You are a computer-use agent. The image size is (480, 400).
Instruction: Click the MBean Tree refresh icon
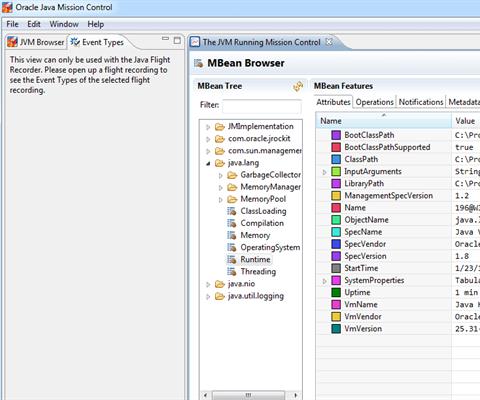pos(298,86)
